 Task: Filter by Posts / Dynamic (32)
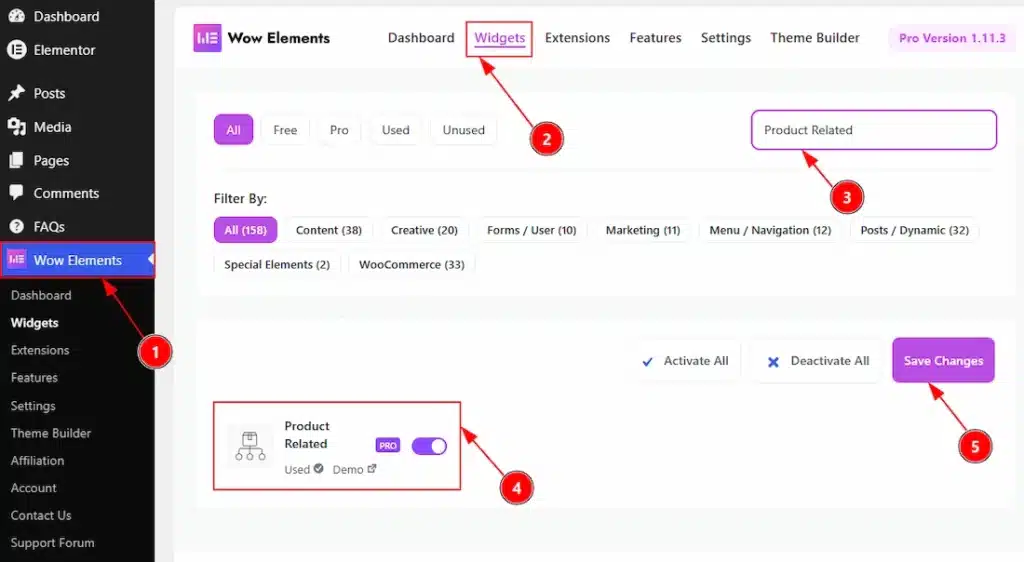(x=914, y=230)
